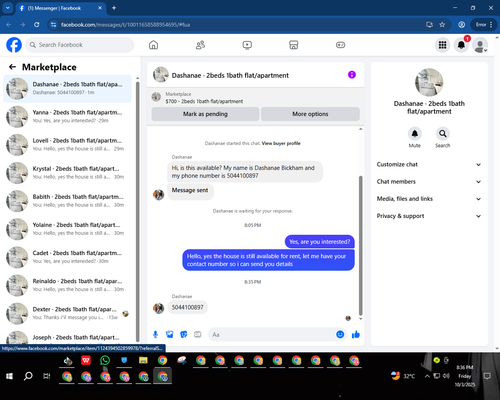Open Windows taskbar search

click(x=28, y=376)
